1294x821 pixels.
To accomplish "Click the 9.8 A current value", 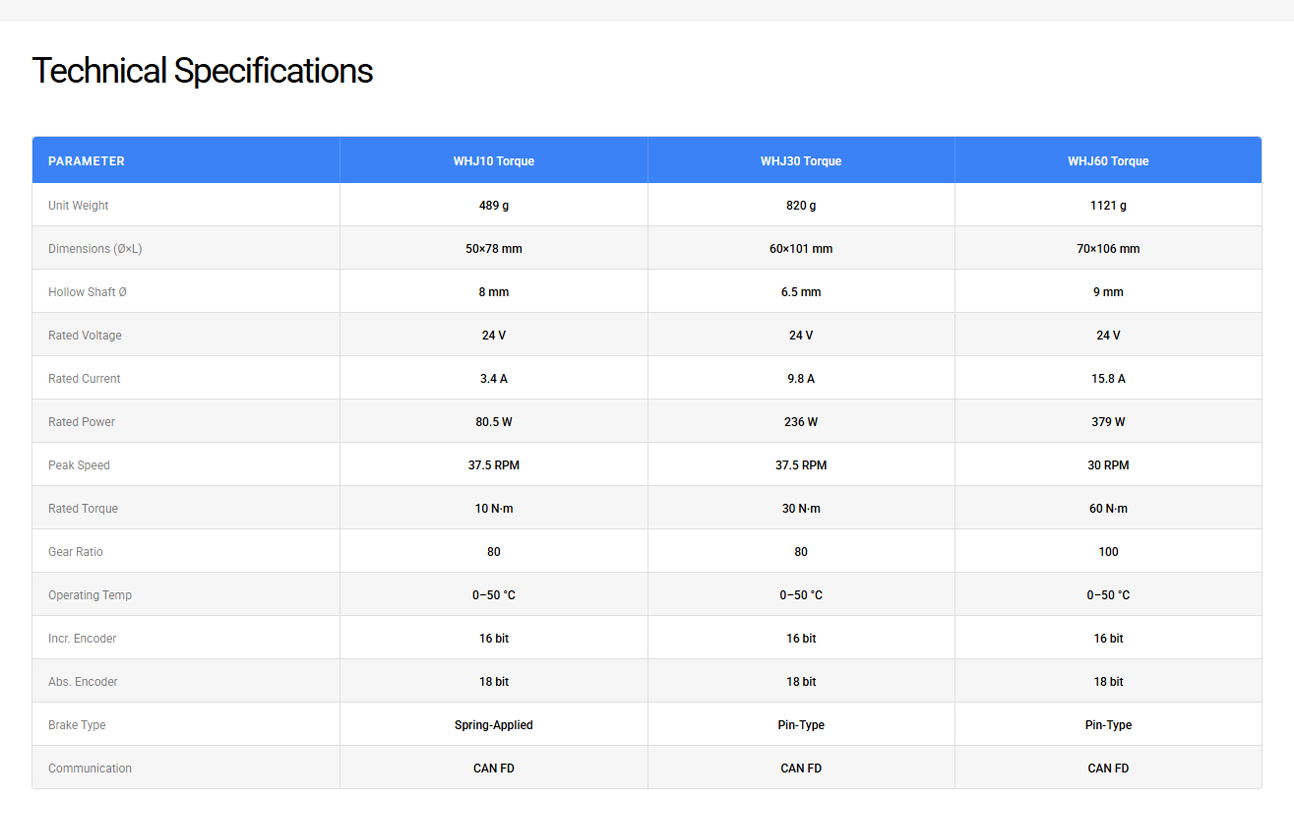I will pyautogui.click(x=801, y=378).
